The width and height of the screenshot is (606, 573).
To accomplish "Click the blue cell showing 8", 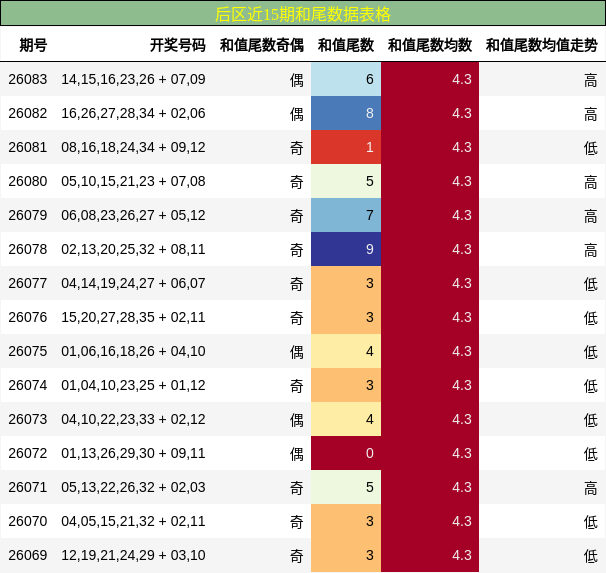I will (x=346, y=113).
